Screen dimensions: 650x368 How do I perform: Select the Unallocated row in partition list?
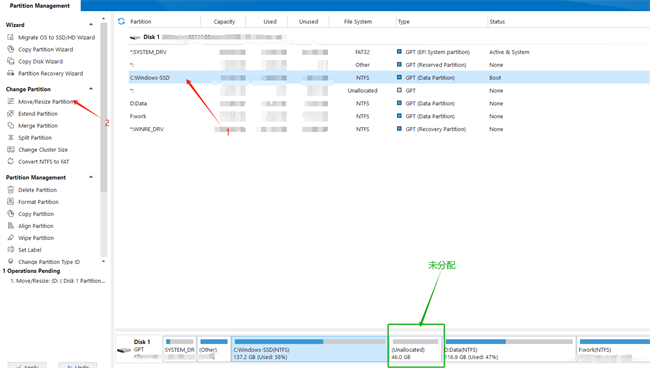coord(389,90)
